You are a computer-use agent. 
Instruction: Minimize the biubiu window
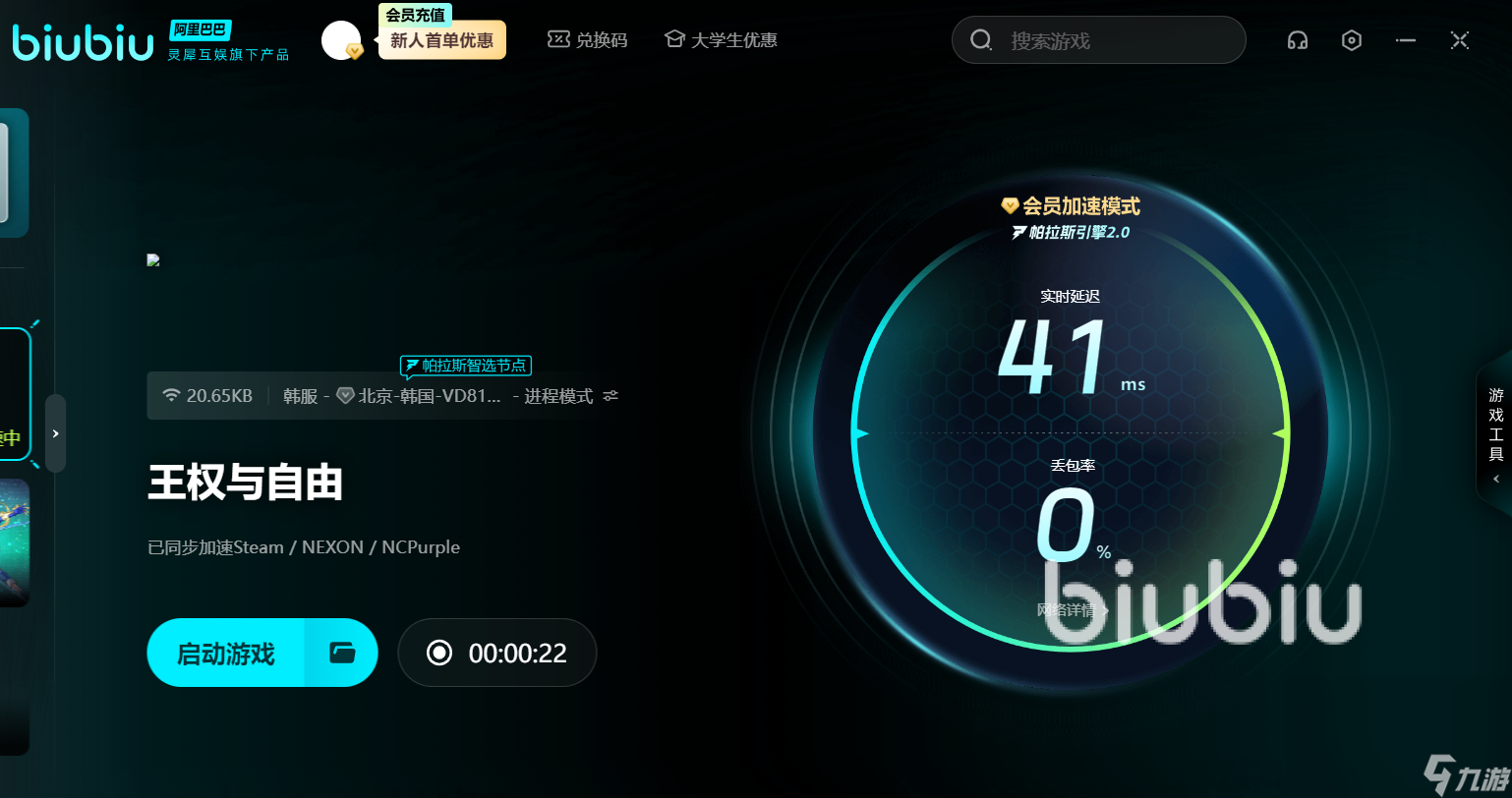[1406, 40]
